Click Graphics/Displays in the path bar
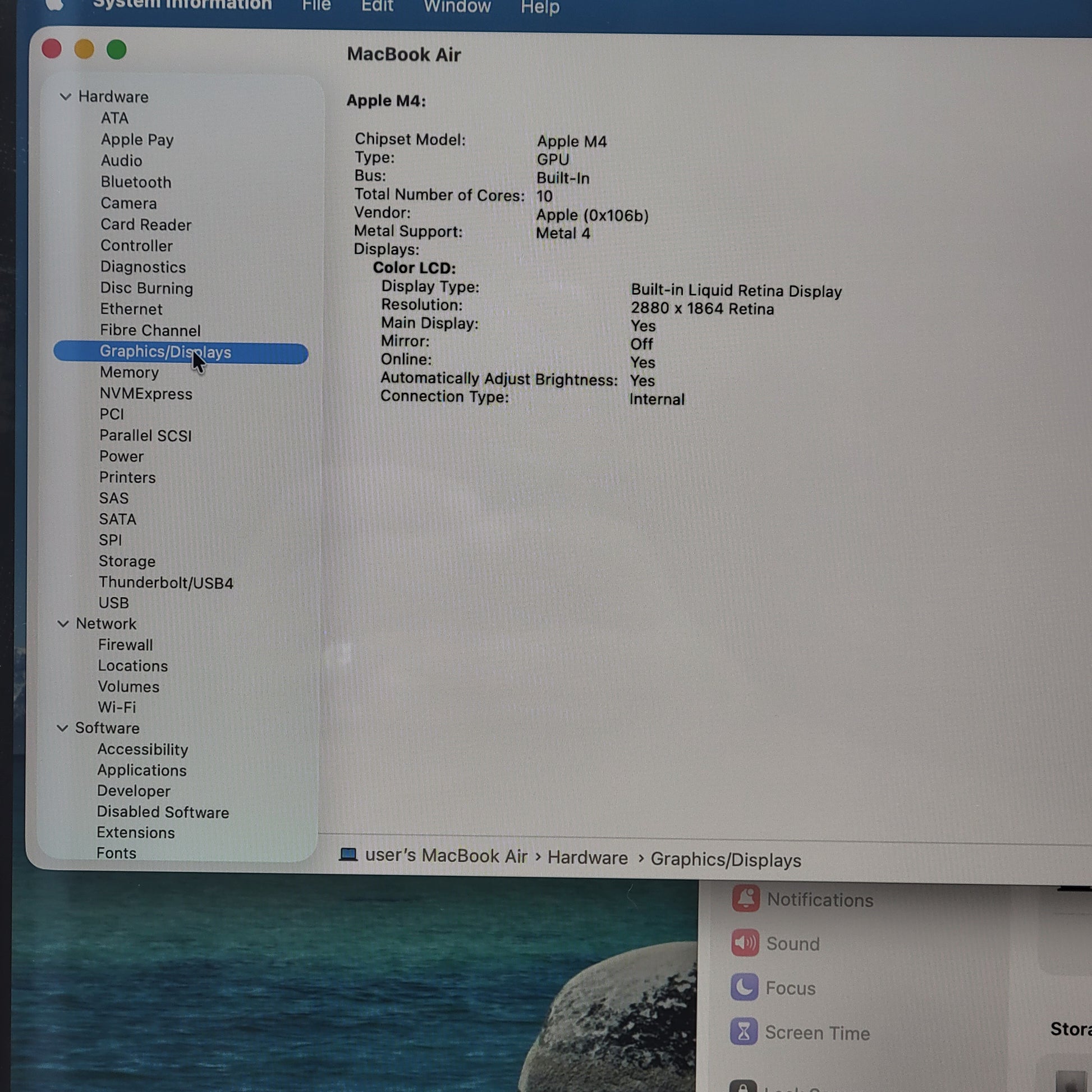This screenshot has width=1092, height=1092. click(726, 860)
